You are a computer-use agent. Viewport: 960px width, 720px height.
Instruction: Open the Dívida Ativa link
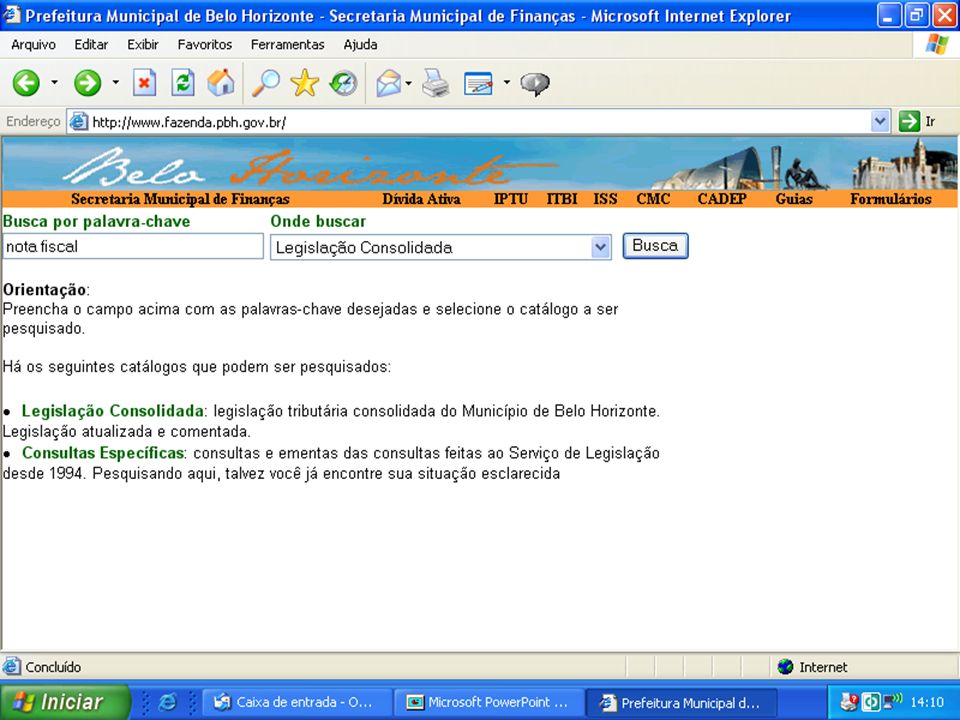point(421,199)
